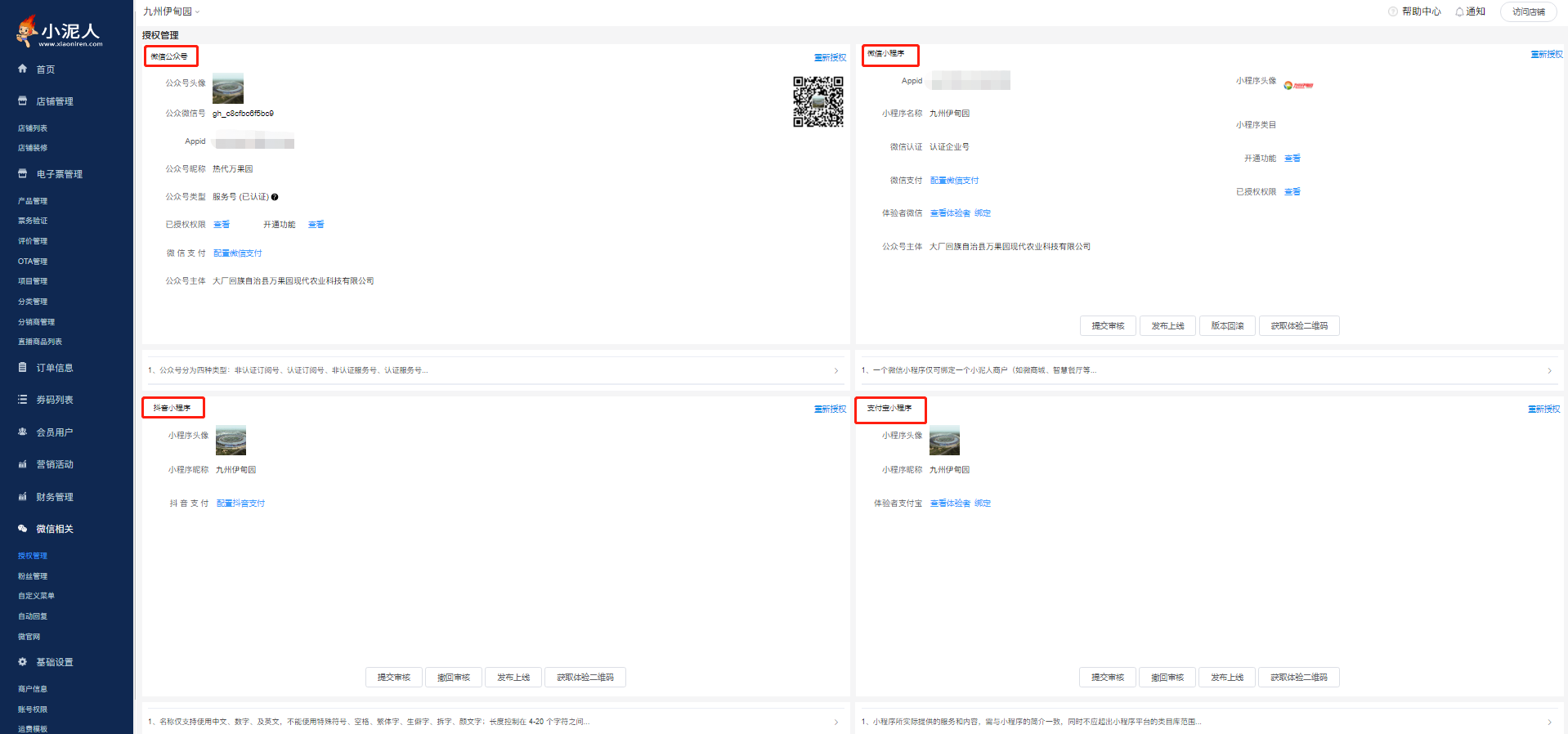Click 版本回滚 button in the 微信小程序 panel
This screenshot has width=1568, height=734.
[1227, 326]
